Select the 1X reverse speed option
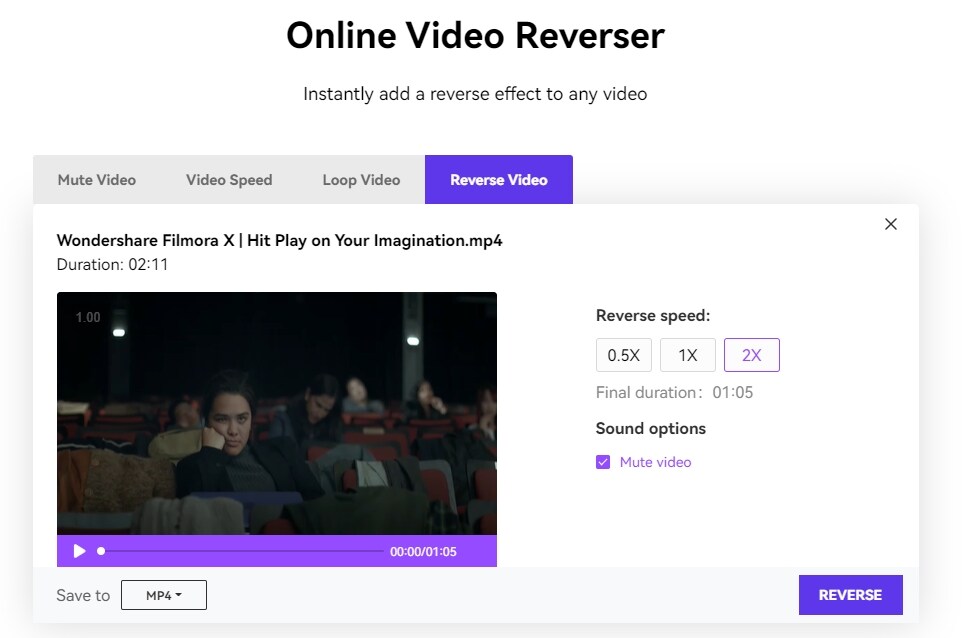The width and height of the screenshot is (962, 638). pos(687,354)
